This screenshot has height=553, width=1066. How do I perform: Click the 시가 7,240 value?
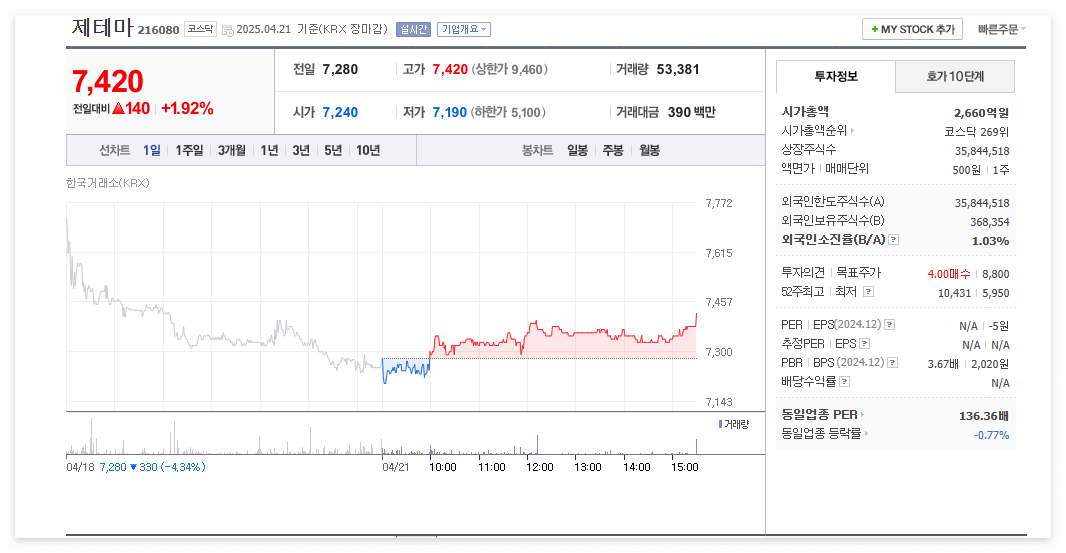coord(340,112)
